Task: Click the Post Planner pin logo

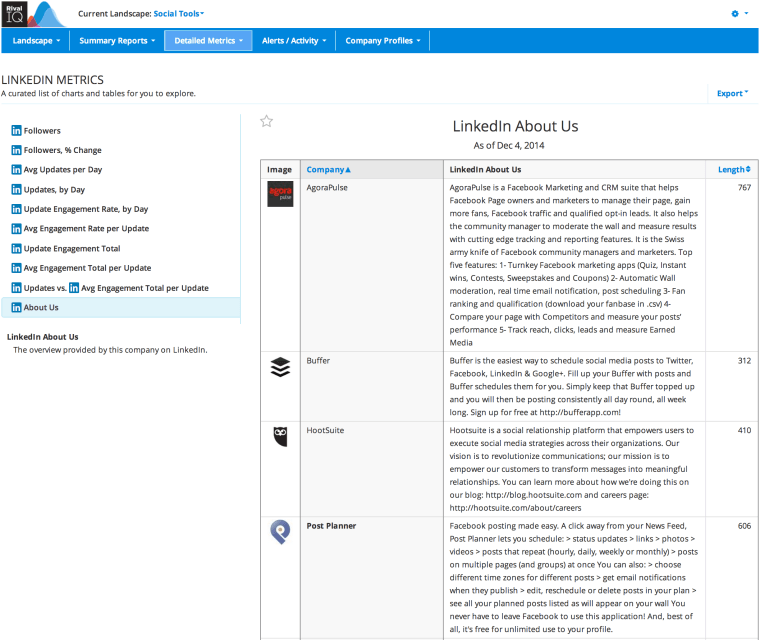Action: tap(280, 532)
